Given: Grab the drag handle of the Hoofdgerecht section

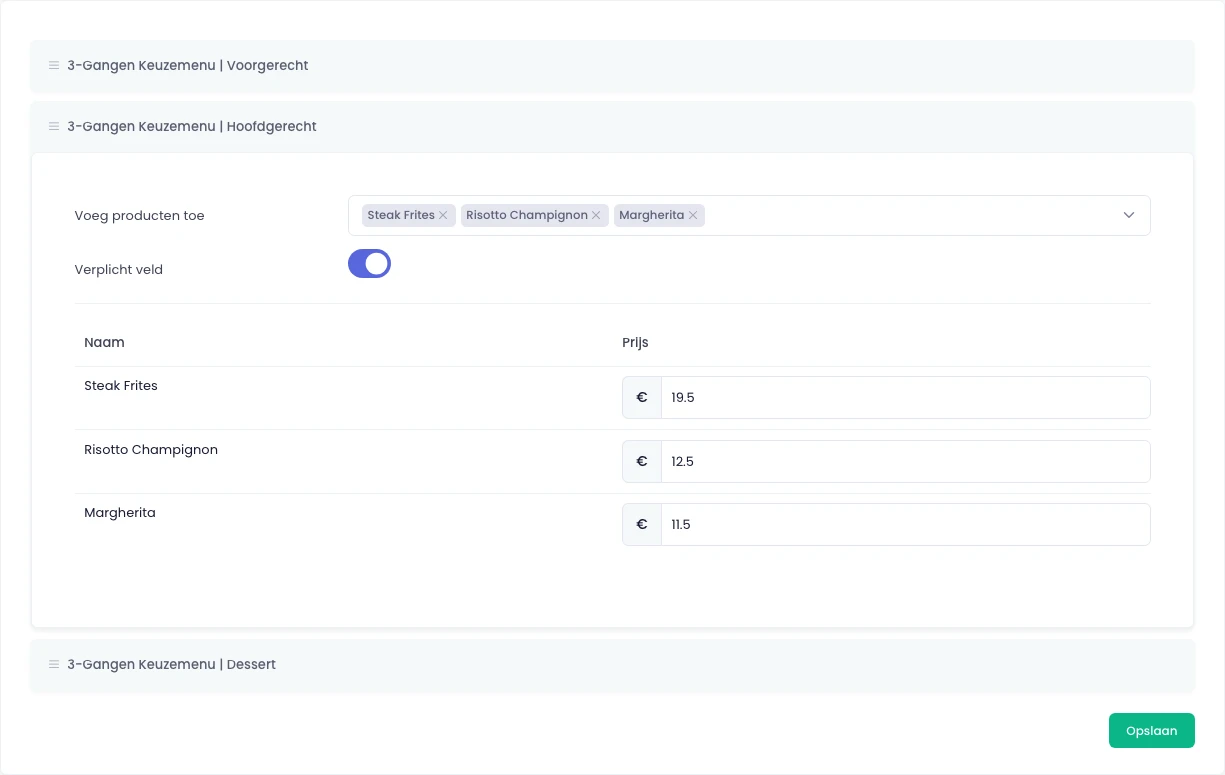Looking at the screenshot, I should (x=54, y=127).
